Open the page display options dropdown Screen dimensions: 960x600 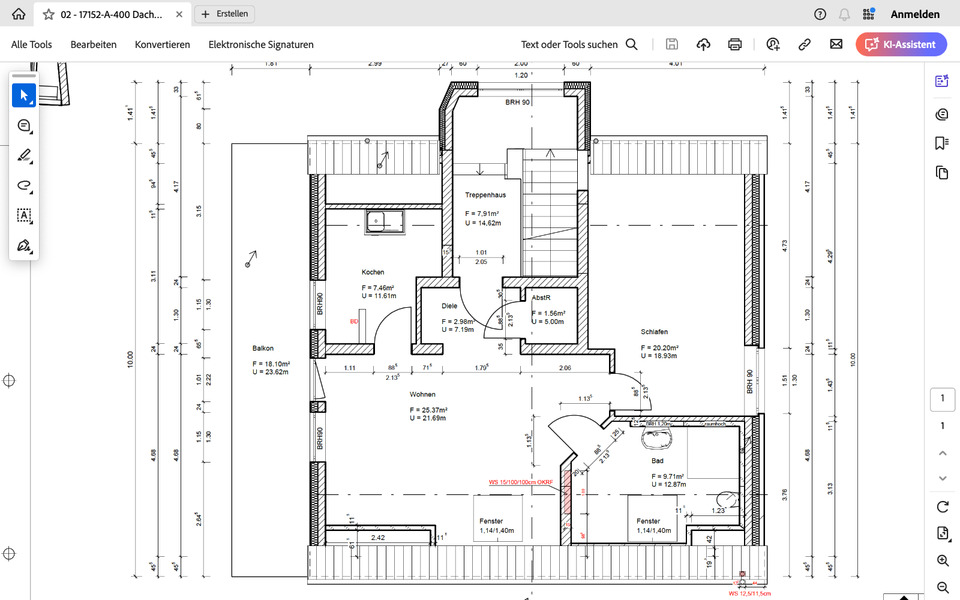point(941,534)
